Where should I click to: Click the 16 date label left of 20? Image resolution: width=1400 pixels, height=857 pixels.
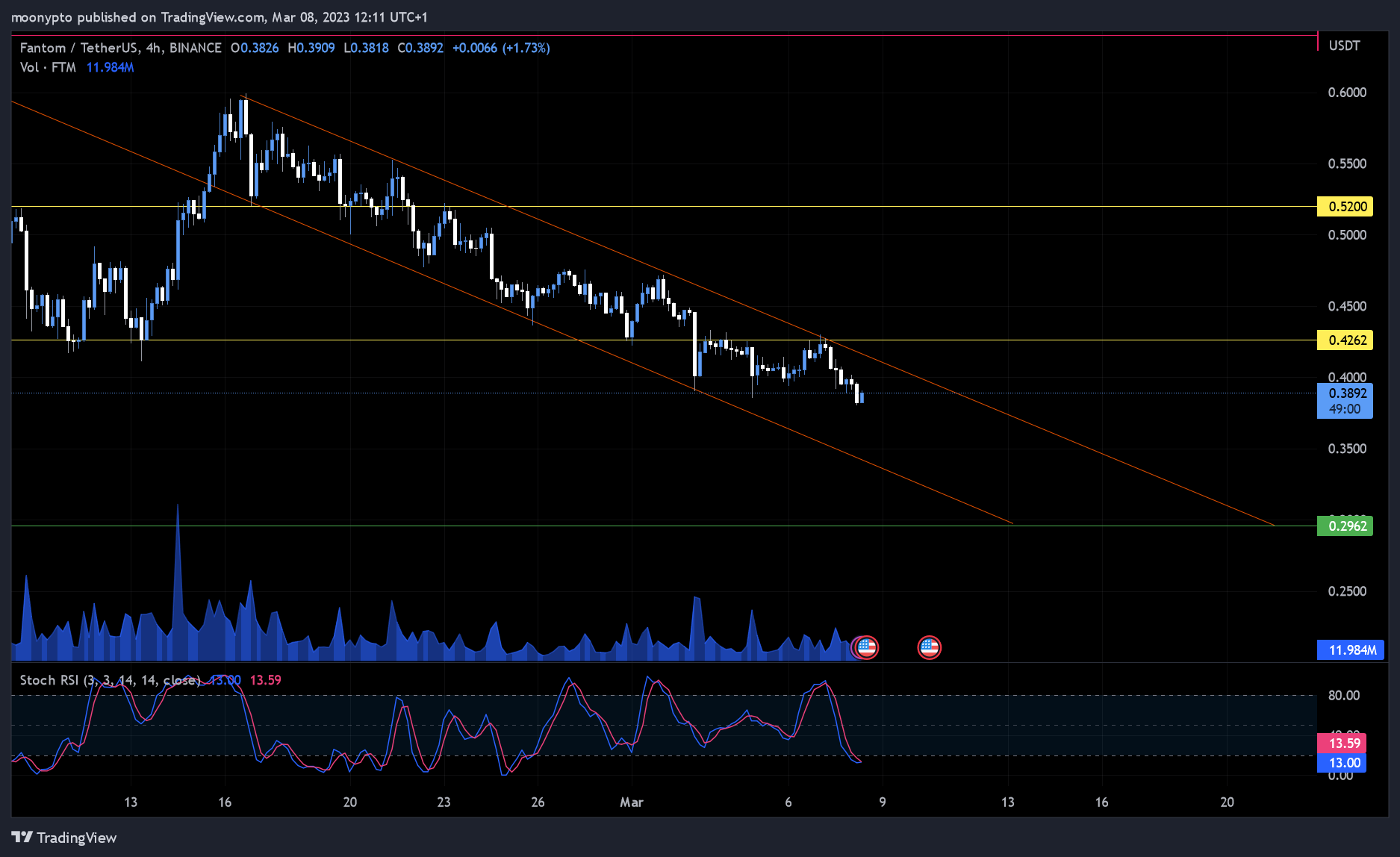pos(225,803)
